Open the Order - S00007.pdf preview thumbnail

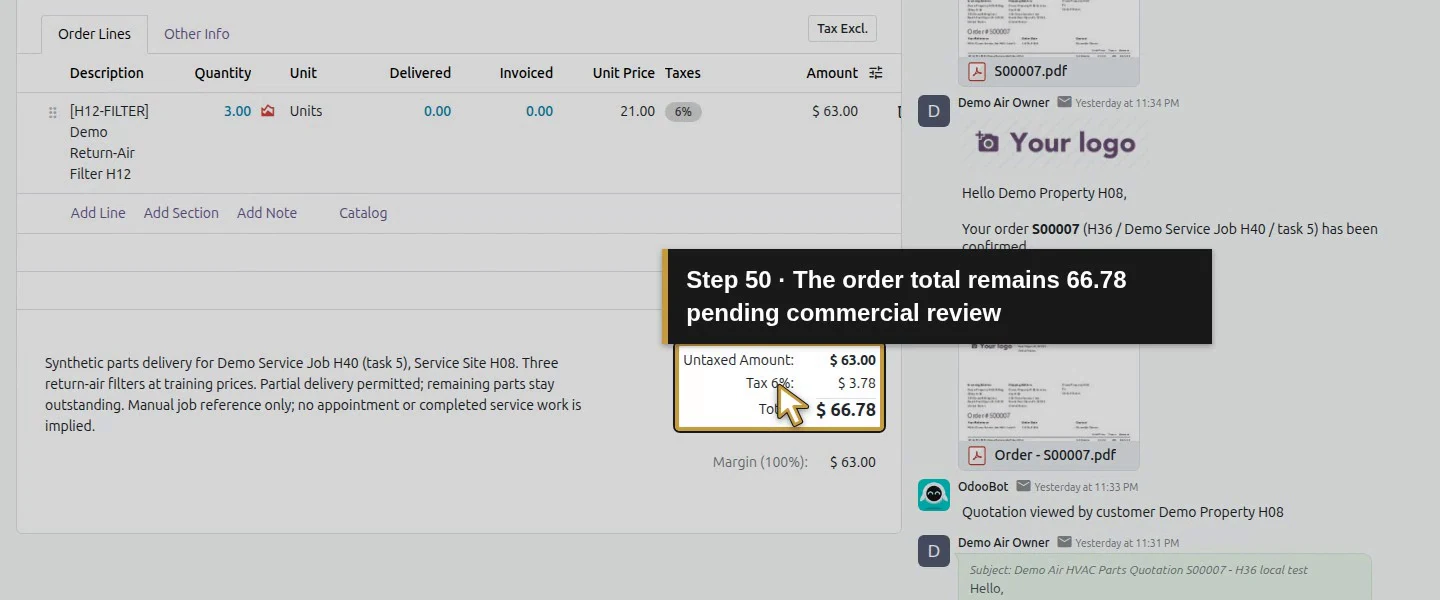pyautogui.click(x=1049, y=392)
